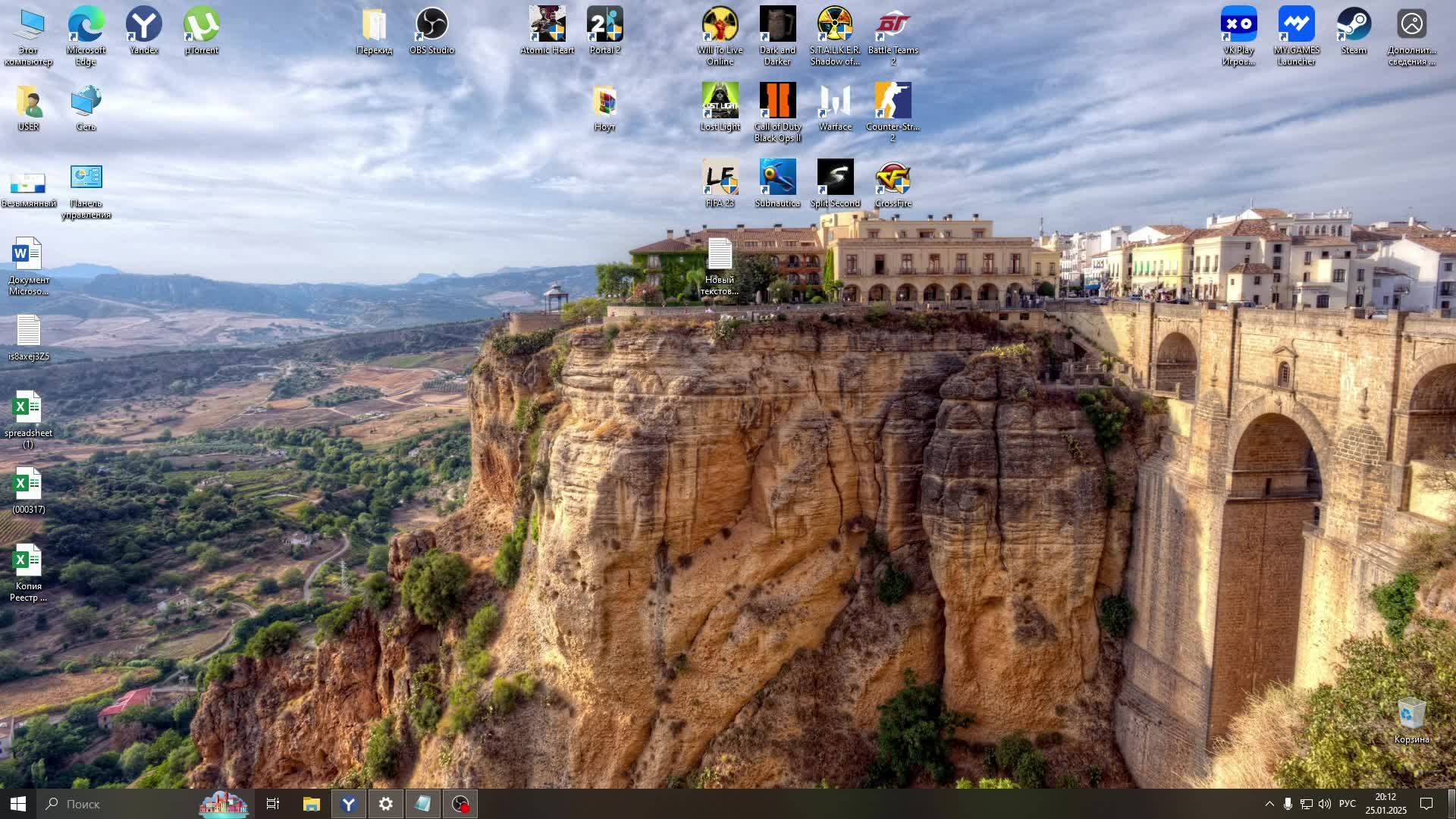Select the Yandex browser desktop shortcut

(x=143, y=31)
